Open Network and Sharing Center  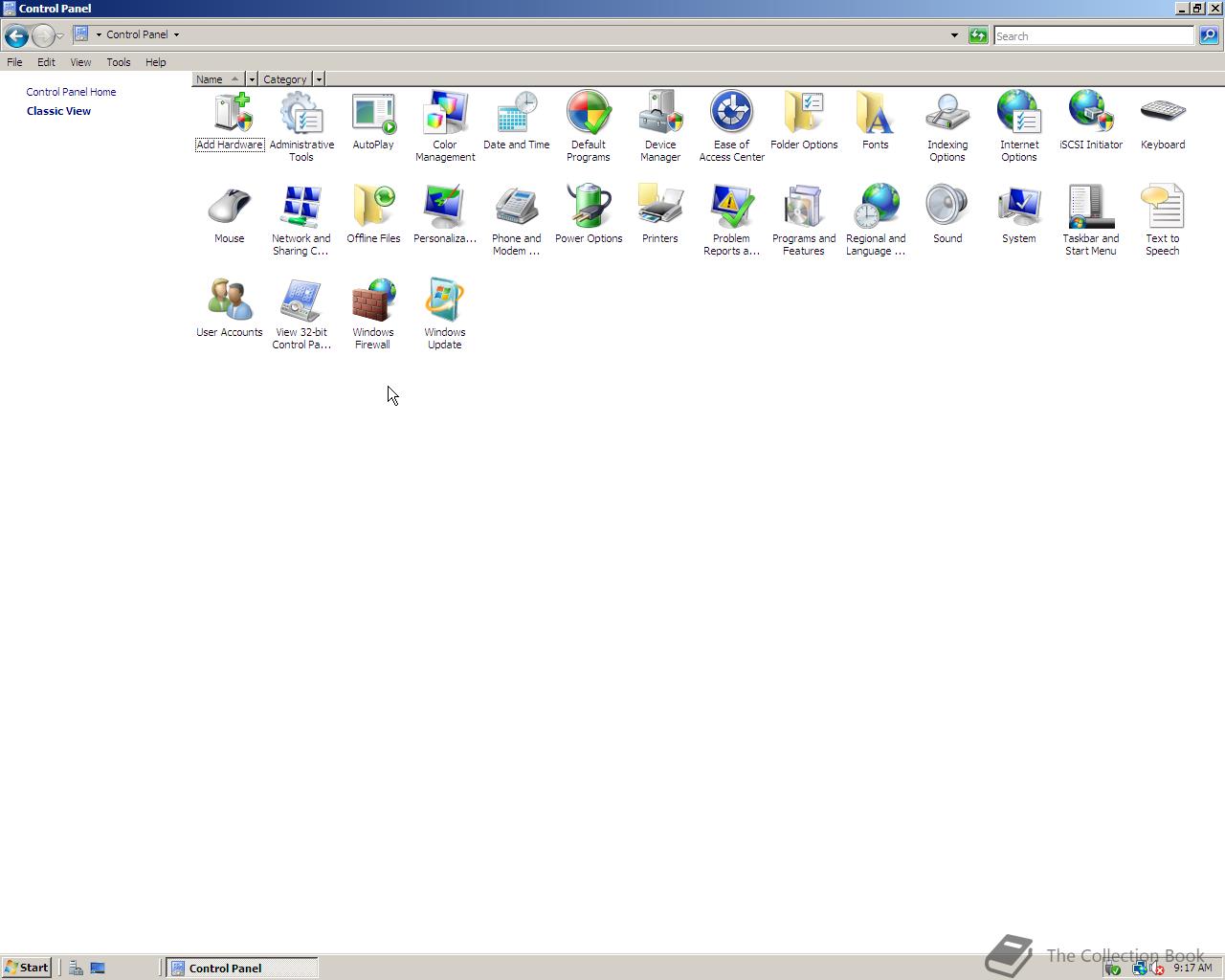(301, 221)
